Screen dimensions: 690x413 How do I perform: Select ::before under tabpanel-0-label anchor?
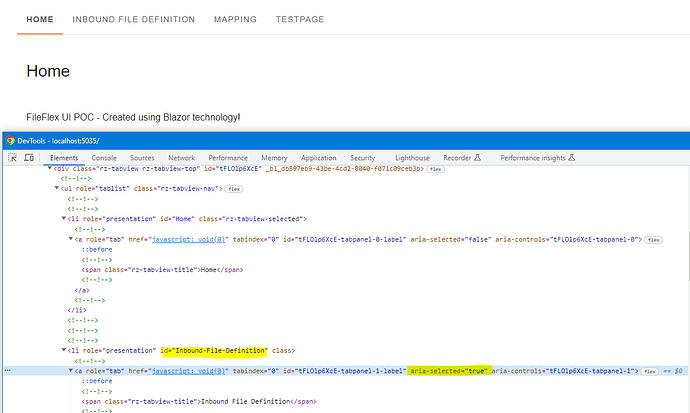coord(97,249)
